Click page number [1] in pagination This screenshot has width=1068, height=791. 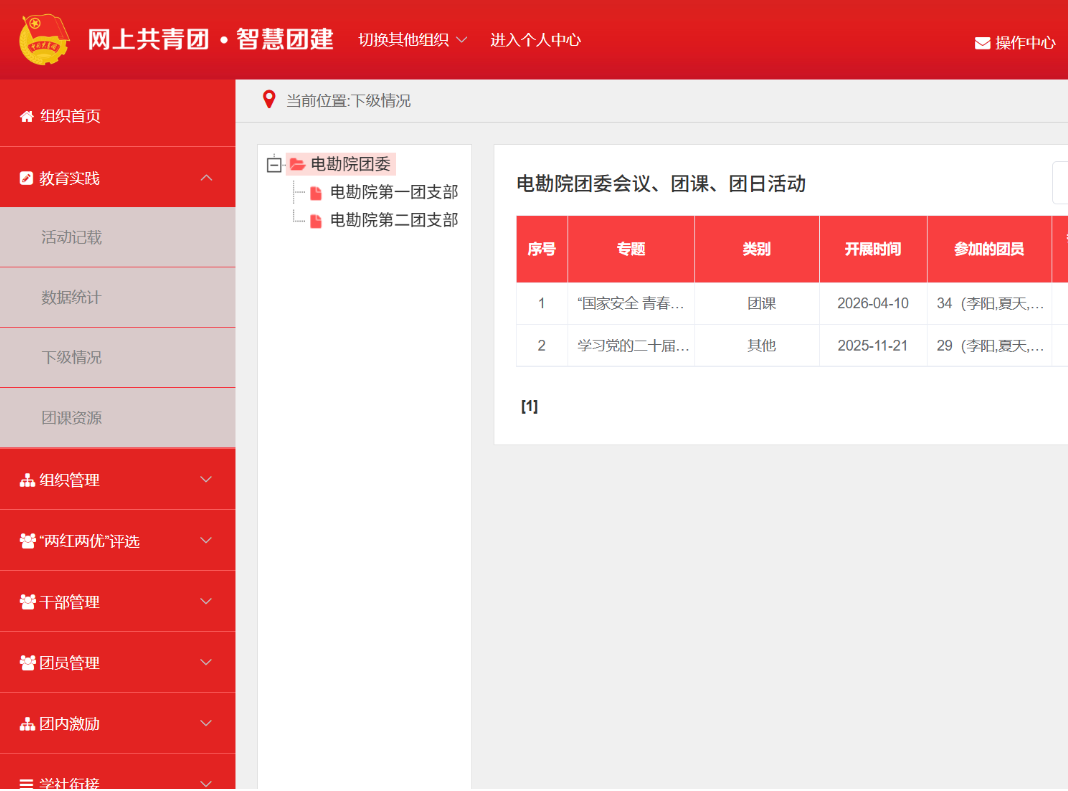pos(529,406)
